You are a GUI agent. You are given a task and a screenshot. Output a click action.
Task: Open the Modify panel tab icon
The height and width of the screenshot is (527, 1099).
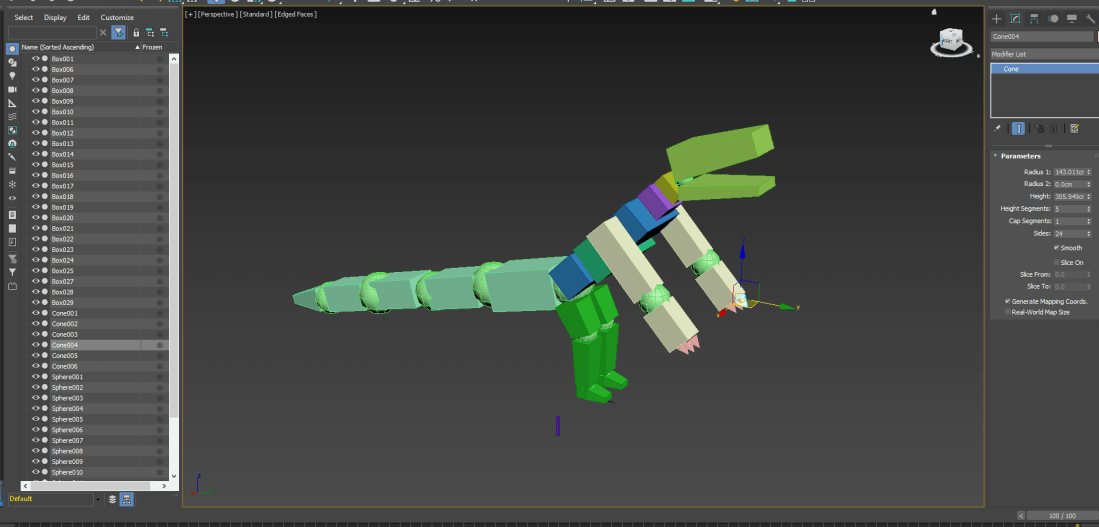pos(1015,19)
